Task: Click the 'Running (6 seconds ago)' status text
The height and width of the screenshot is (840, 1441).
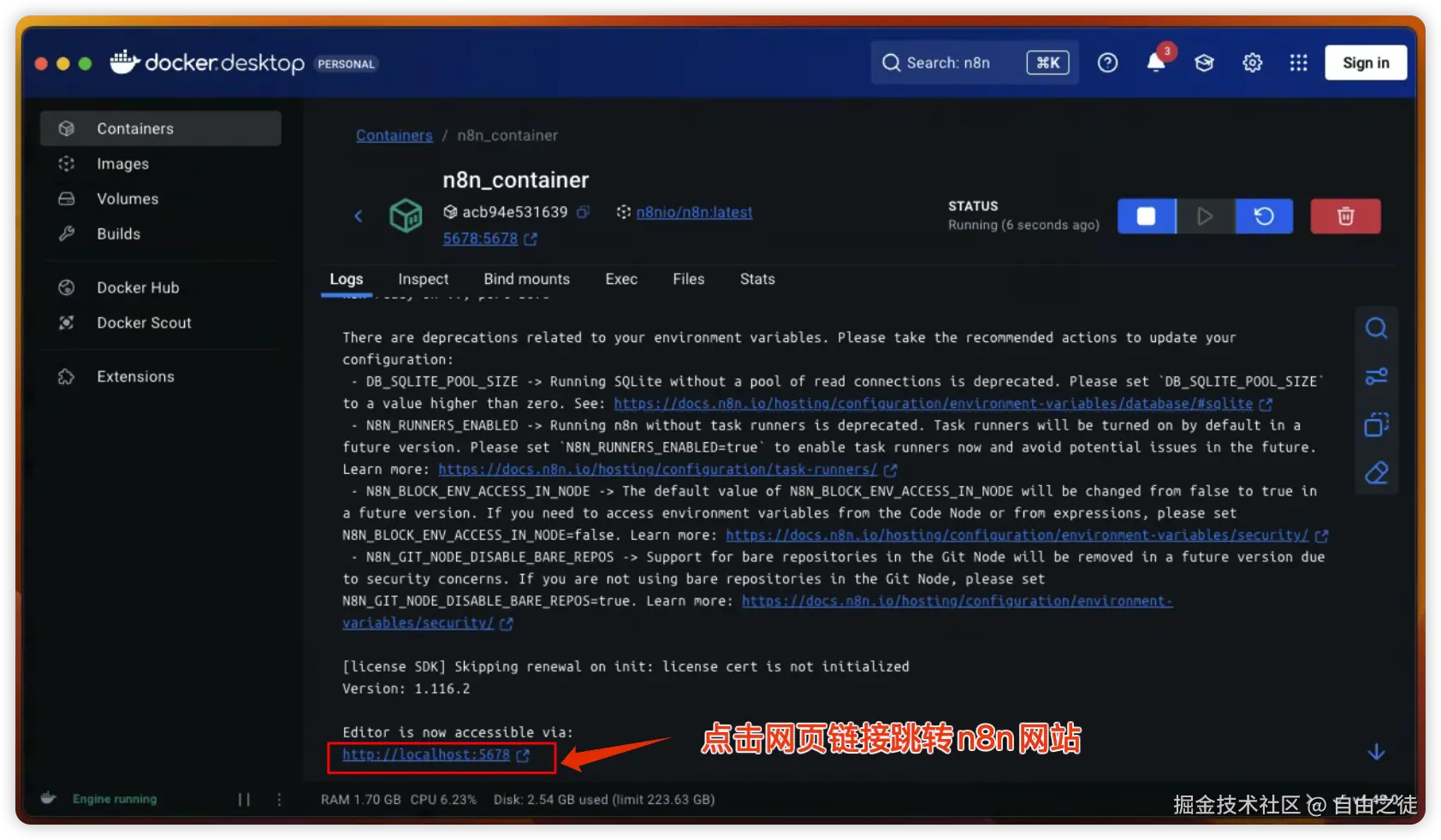Action: click(1023, 225)
